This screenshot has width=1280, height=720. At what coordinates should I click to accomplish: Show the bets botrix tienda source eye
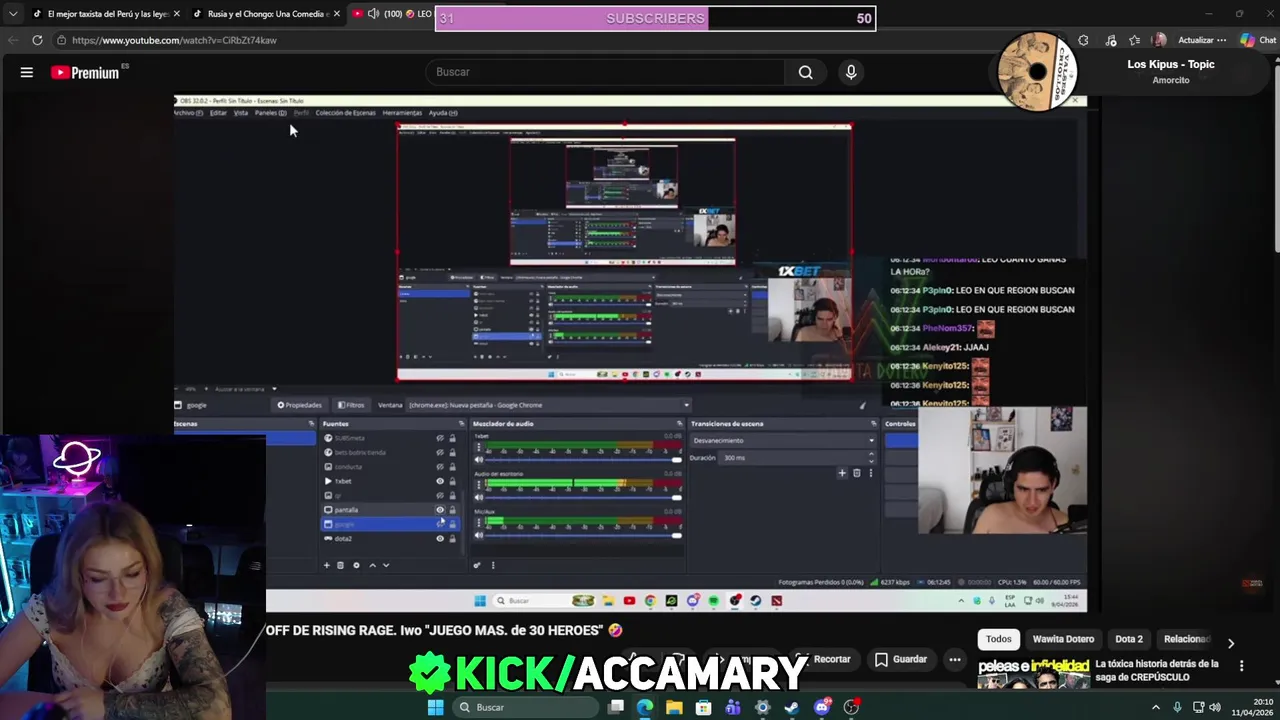click(440, 452)
